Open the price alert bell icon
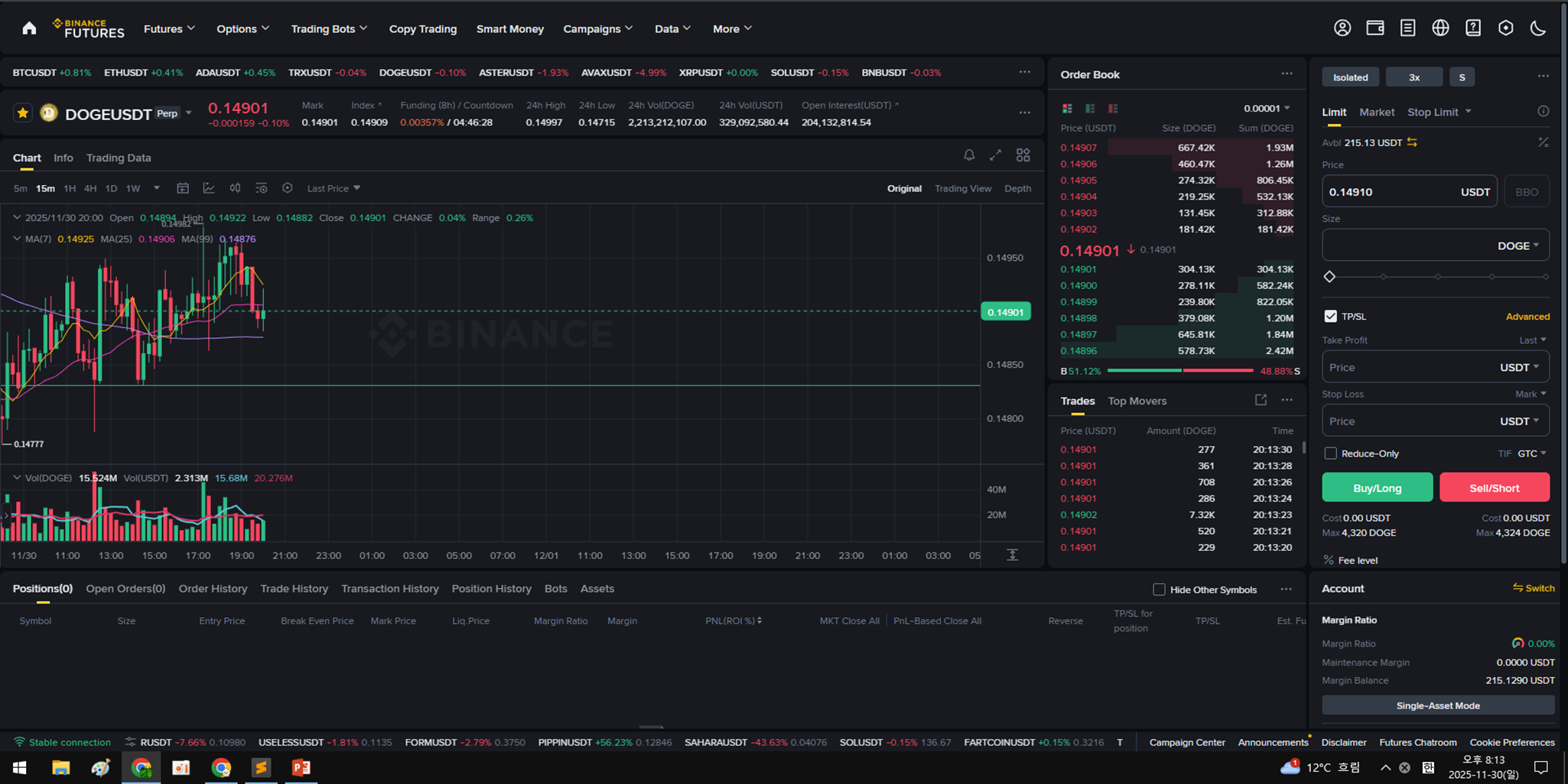The width and height of the screenshot is (1568, 784). click(x=969, y=155)
